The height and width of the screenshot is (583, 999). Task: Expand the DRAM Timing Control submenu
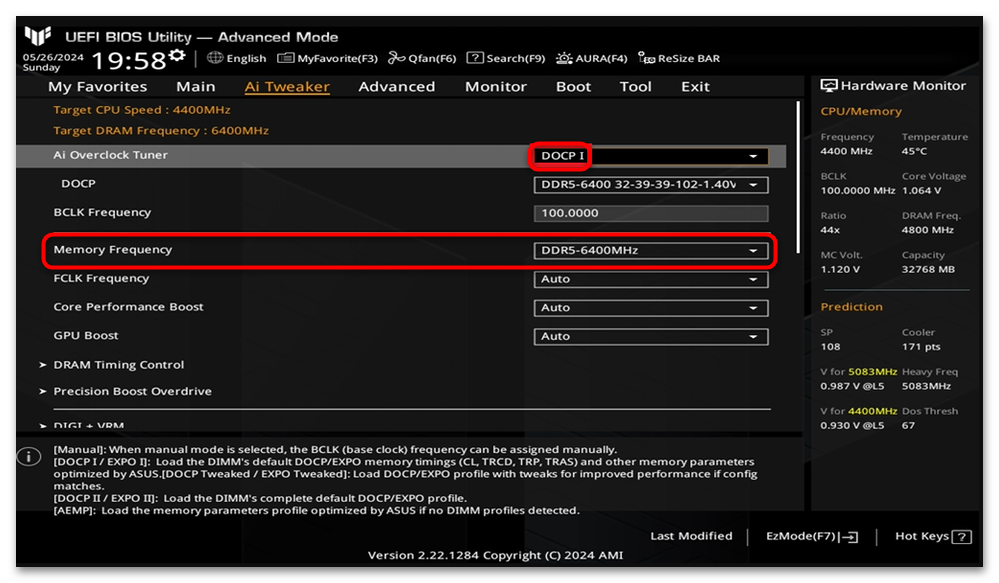[x=118, y=365]
